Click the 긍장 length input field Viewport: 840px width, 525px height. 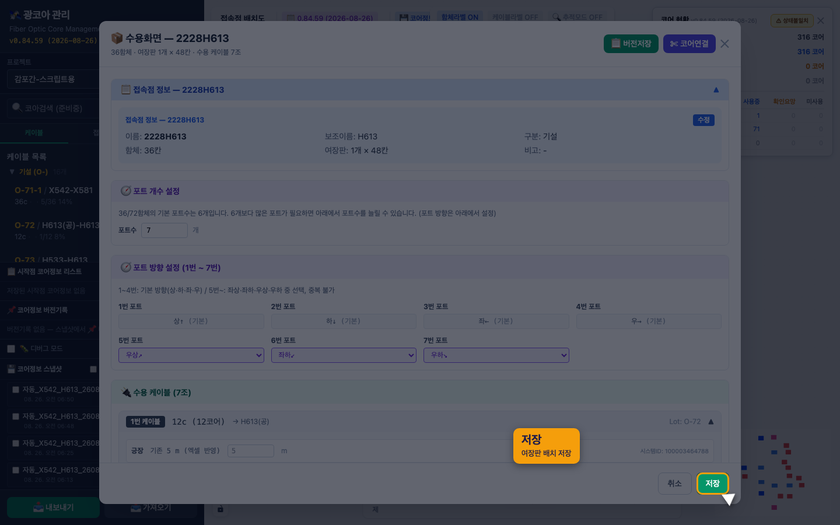click(250, 451)
